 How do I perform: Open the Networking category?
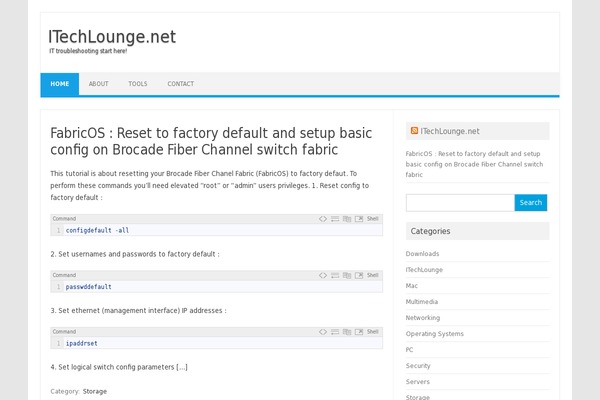click(x=423, y=318)
